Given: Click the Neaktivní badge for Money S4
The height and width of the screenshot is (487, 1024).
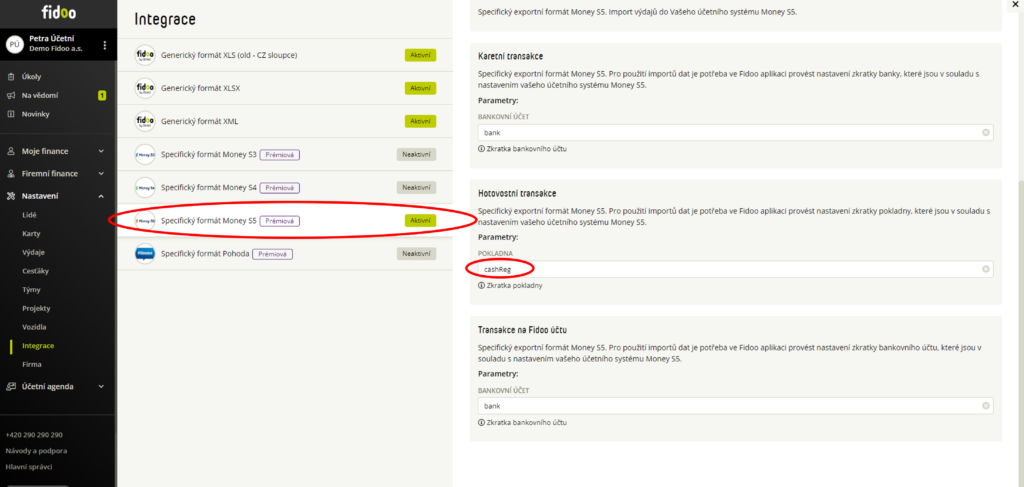Looking at the screenshot, I should (x=417, y=187).
